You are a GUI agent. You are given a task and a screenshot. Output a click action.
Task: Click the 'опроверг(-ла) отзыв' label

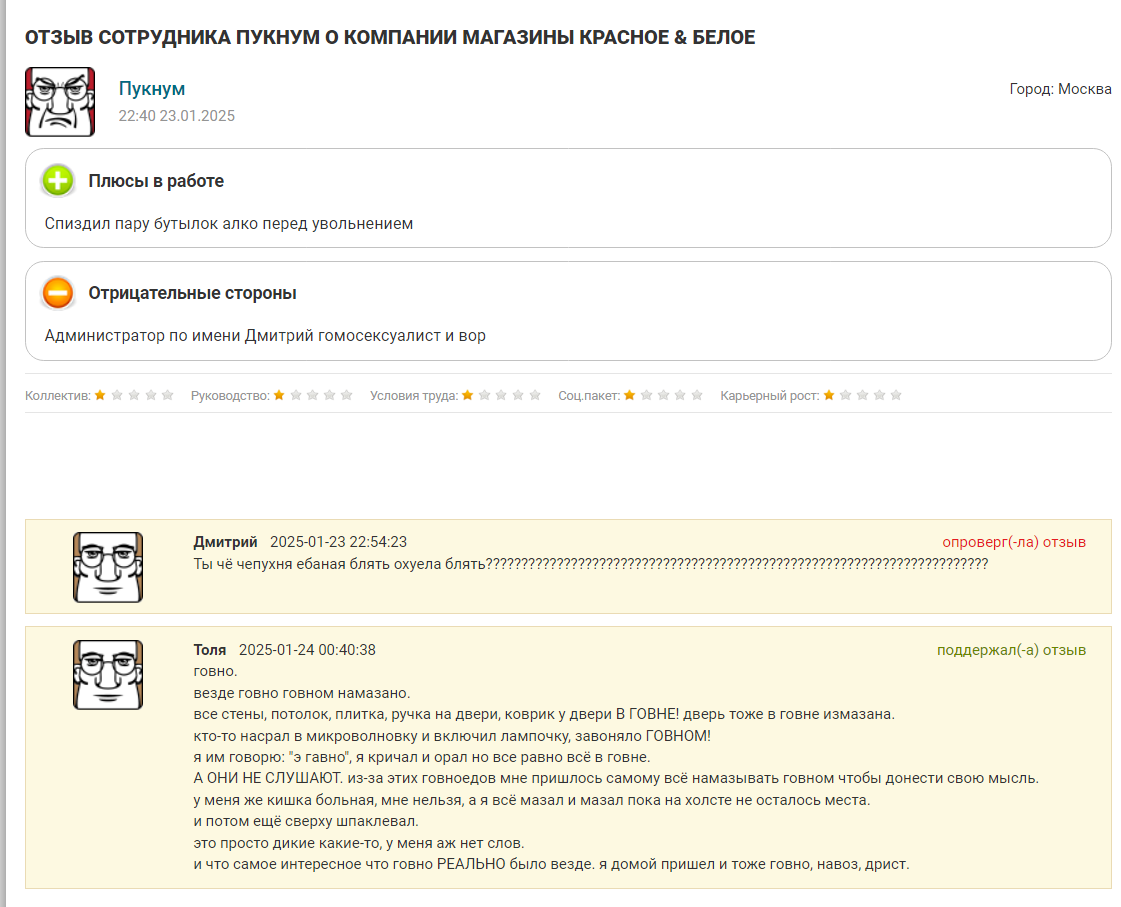click(x=1014, y=542)
